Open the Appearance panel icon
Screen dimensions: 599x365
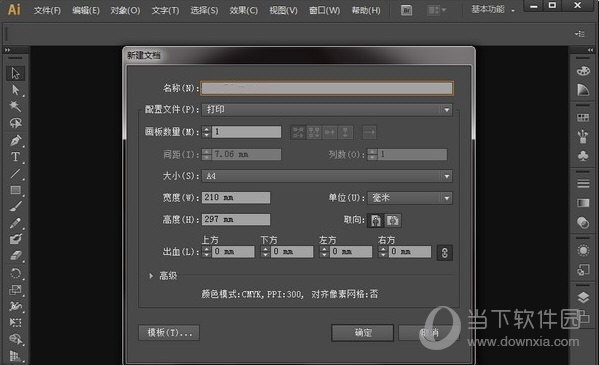click(583, 251)
